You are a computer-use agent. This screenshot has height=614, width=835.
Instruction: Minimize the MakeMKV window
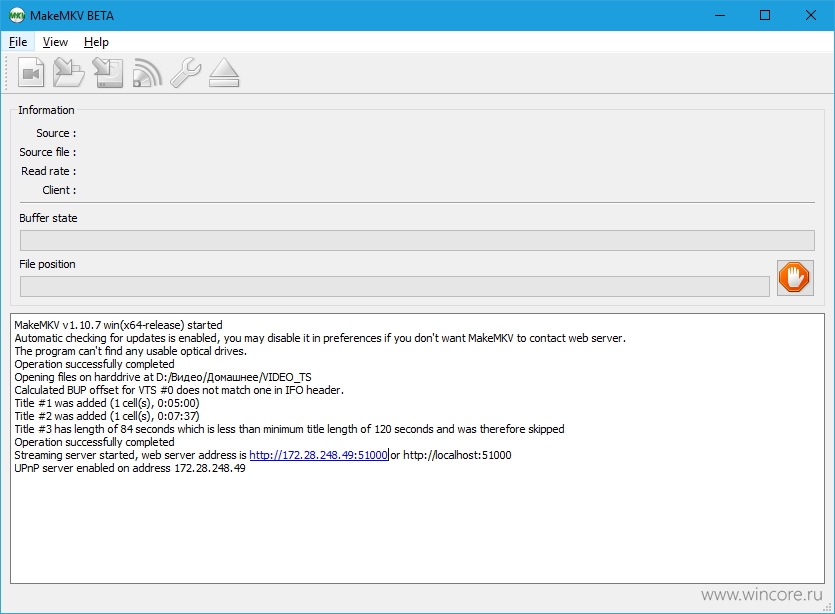(720, 15)
